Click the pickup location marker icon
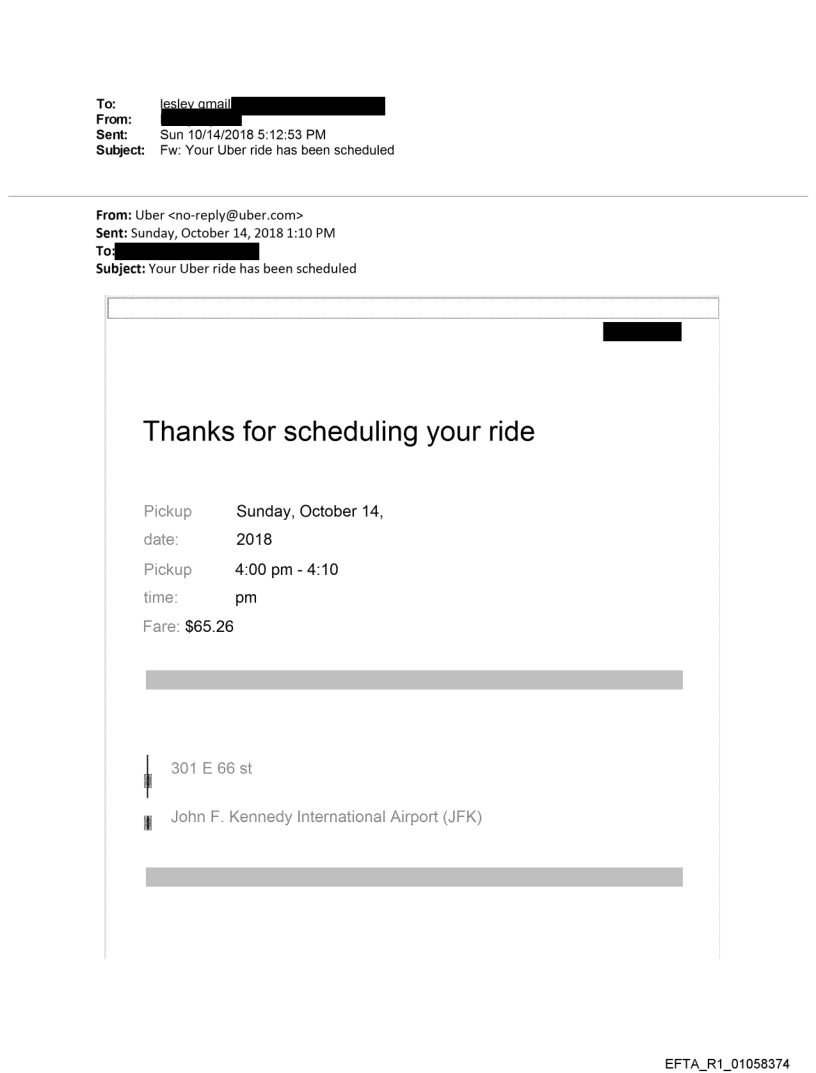The height and width of the screenshot is (1073, 816). pos(148,779)
